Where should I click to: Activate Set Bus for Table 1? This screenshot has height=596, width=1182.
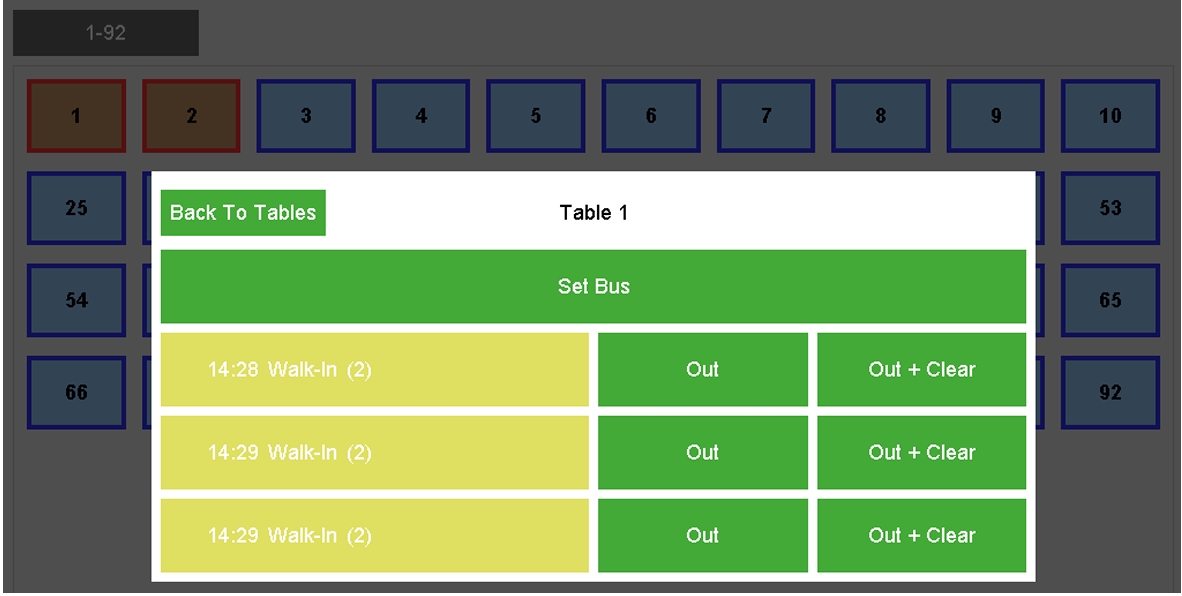point(593,286)
